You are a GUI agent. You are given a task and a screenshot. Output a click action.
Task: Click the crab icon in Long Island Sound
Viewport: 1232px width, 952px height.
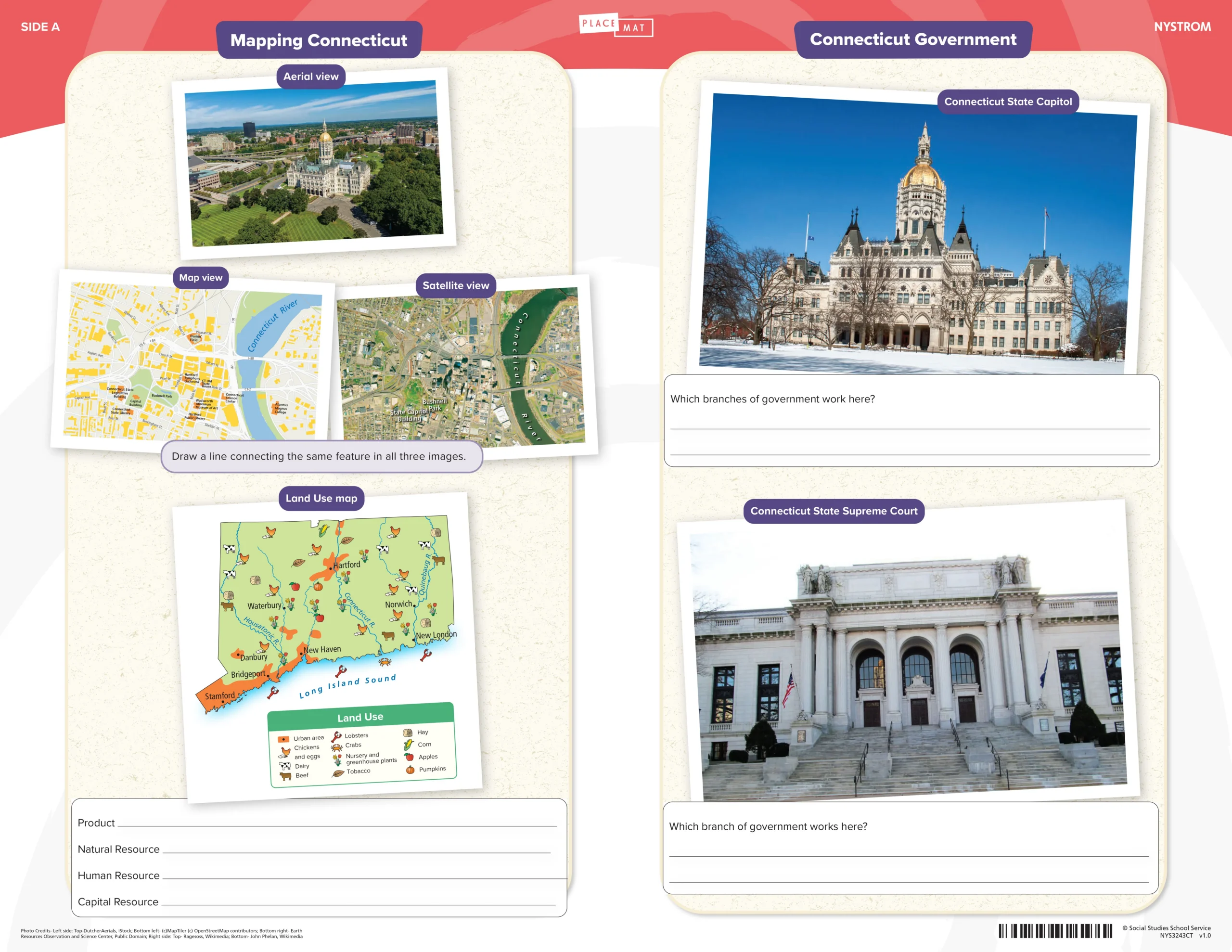click(385, 661)
